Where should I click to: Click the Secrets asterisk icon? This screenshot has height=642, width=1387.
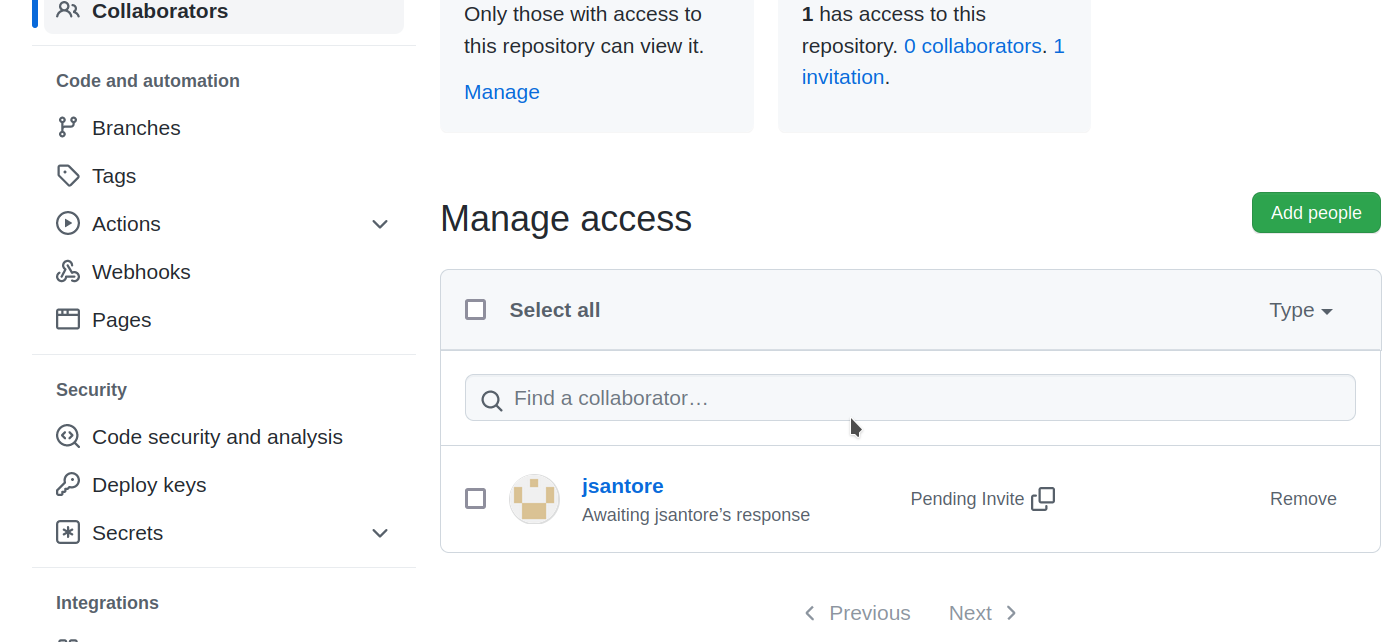68,533
